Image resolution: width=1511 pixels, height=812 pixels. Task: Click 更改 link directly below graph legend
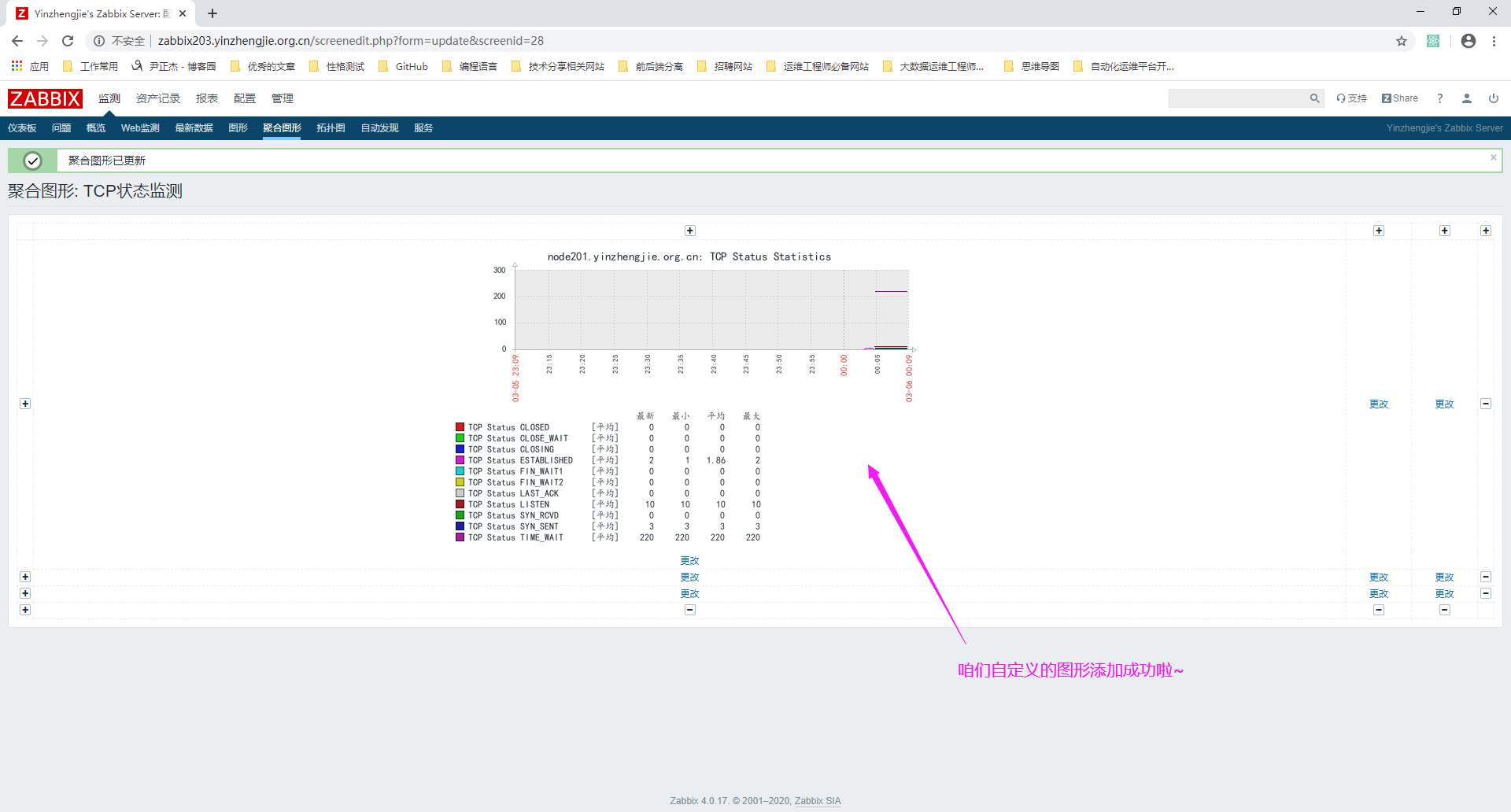(x=690, y=560)
